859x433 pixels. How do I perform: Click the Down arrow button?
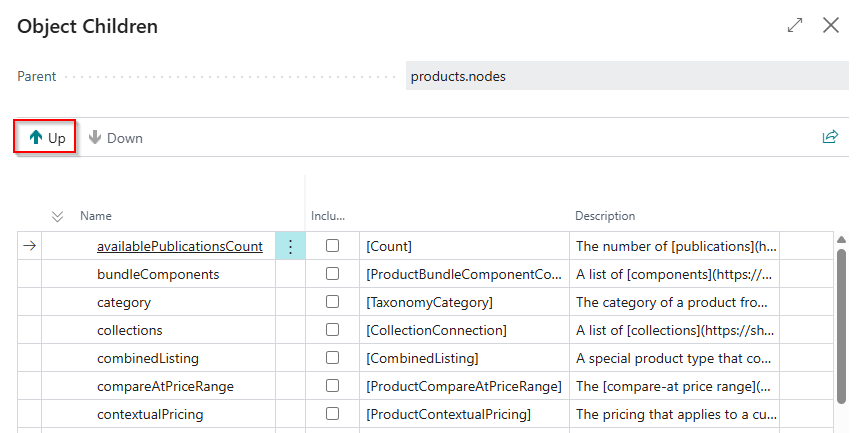point(116,138)
